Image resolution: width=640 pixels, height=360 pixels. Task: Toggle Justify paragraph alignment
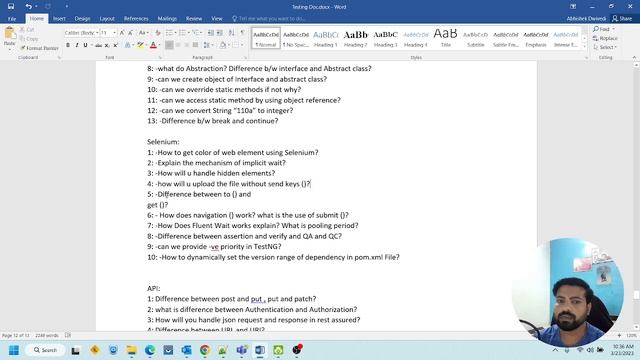click(x=196, y=45)
